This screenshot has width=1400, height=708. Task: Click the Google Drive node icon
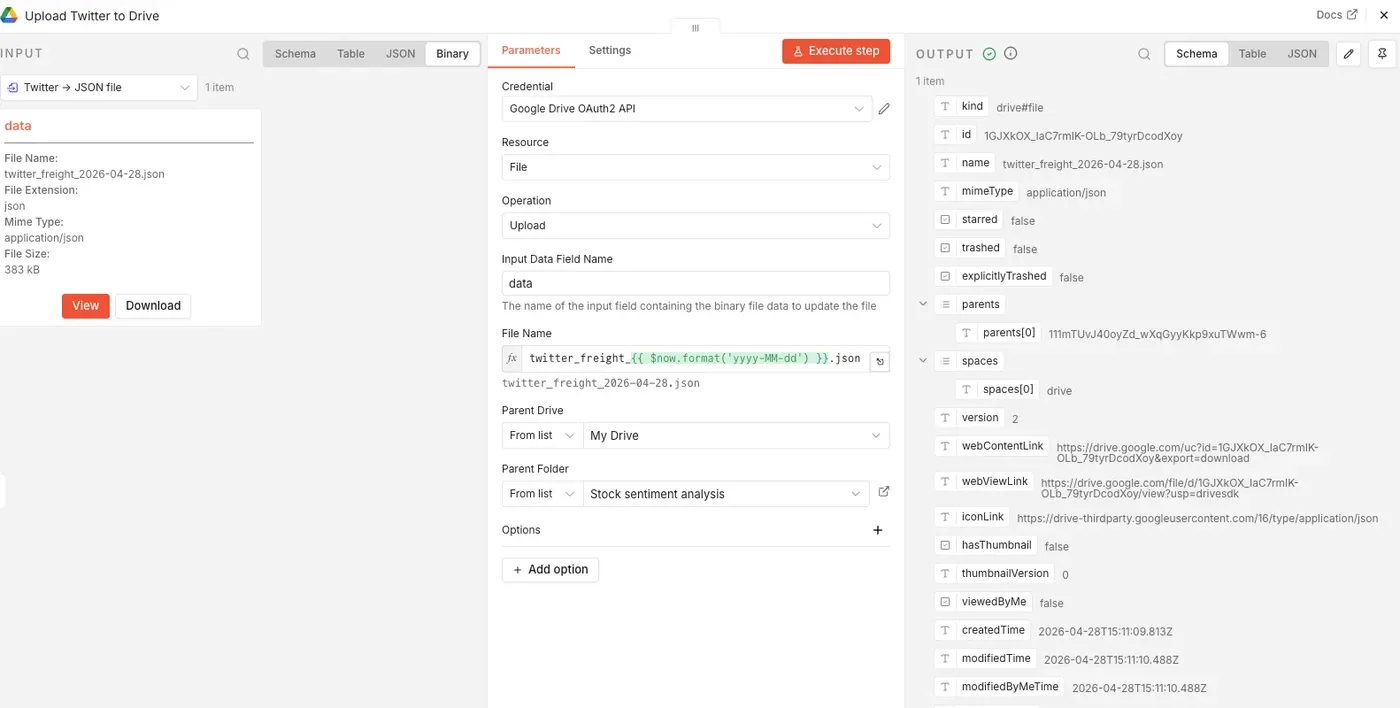click(x=9, y=16)
